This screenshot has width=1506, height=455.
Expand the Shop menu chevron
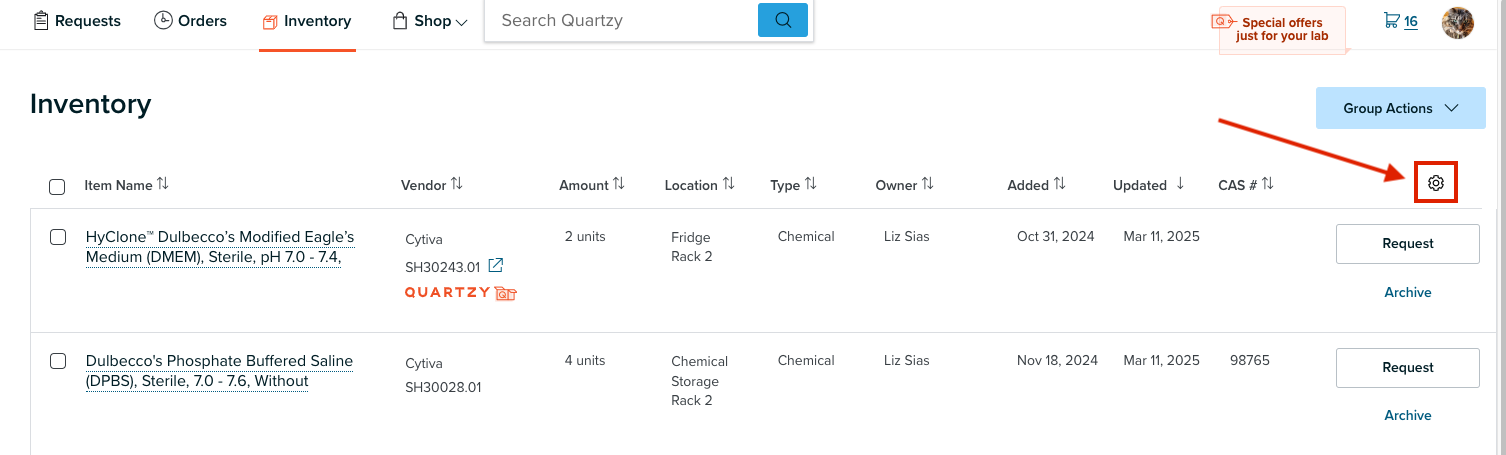(x=461, y=22)
